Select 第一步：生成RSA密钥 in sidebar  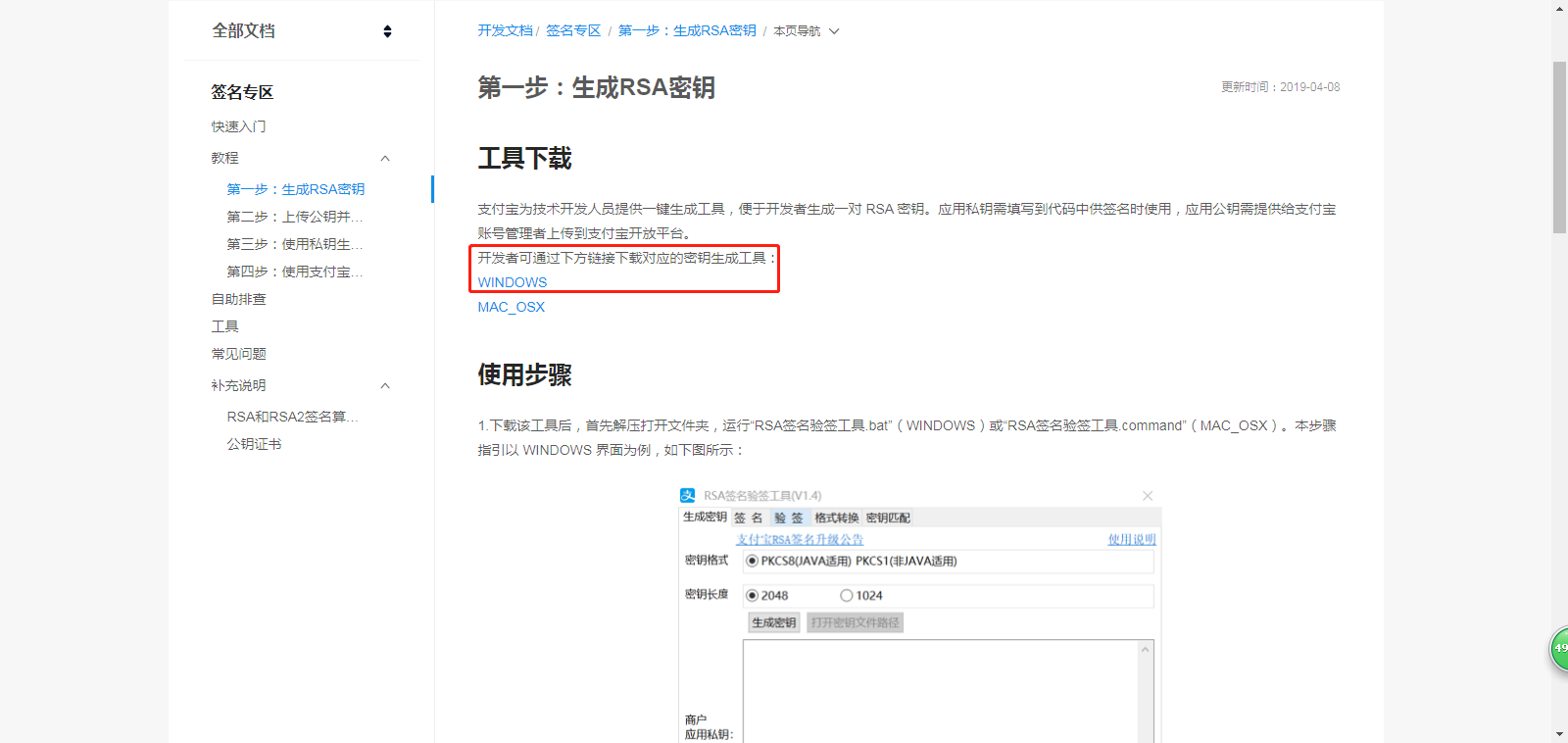pos(296,189)
